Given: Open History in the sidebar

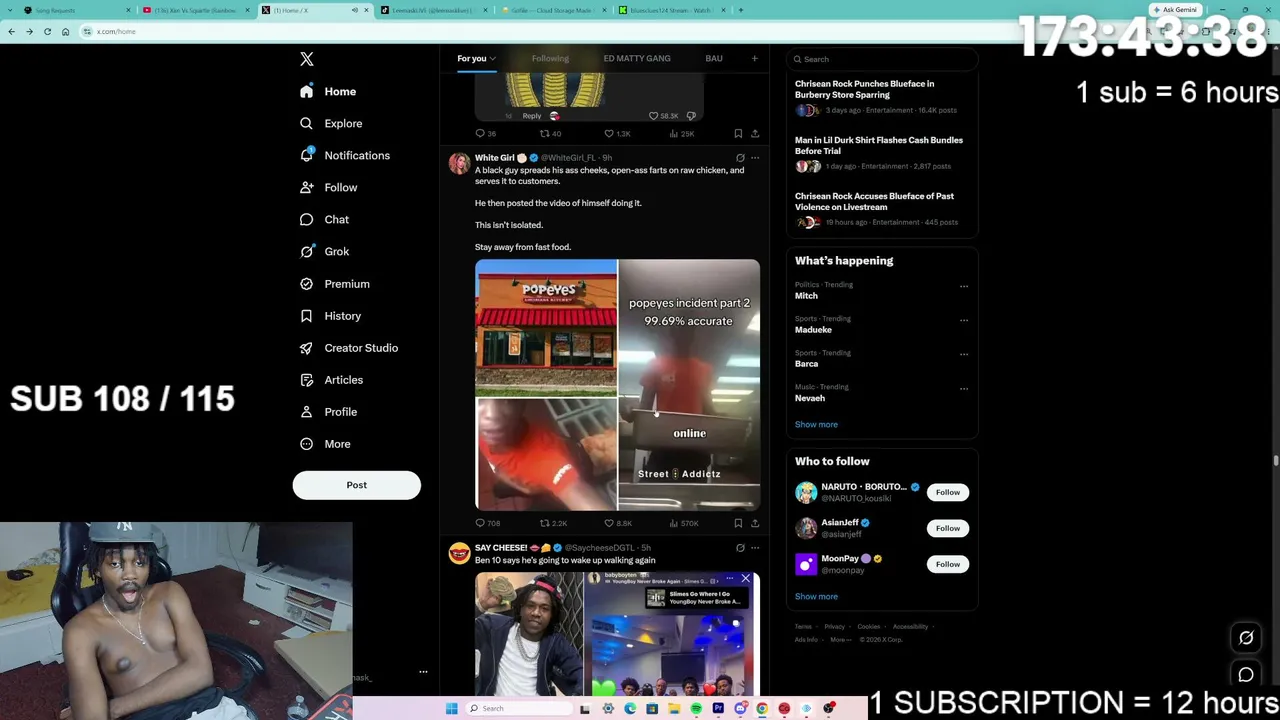Looking at the screenshot, I should [330, 315].
